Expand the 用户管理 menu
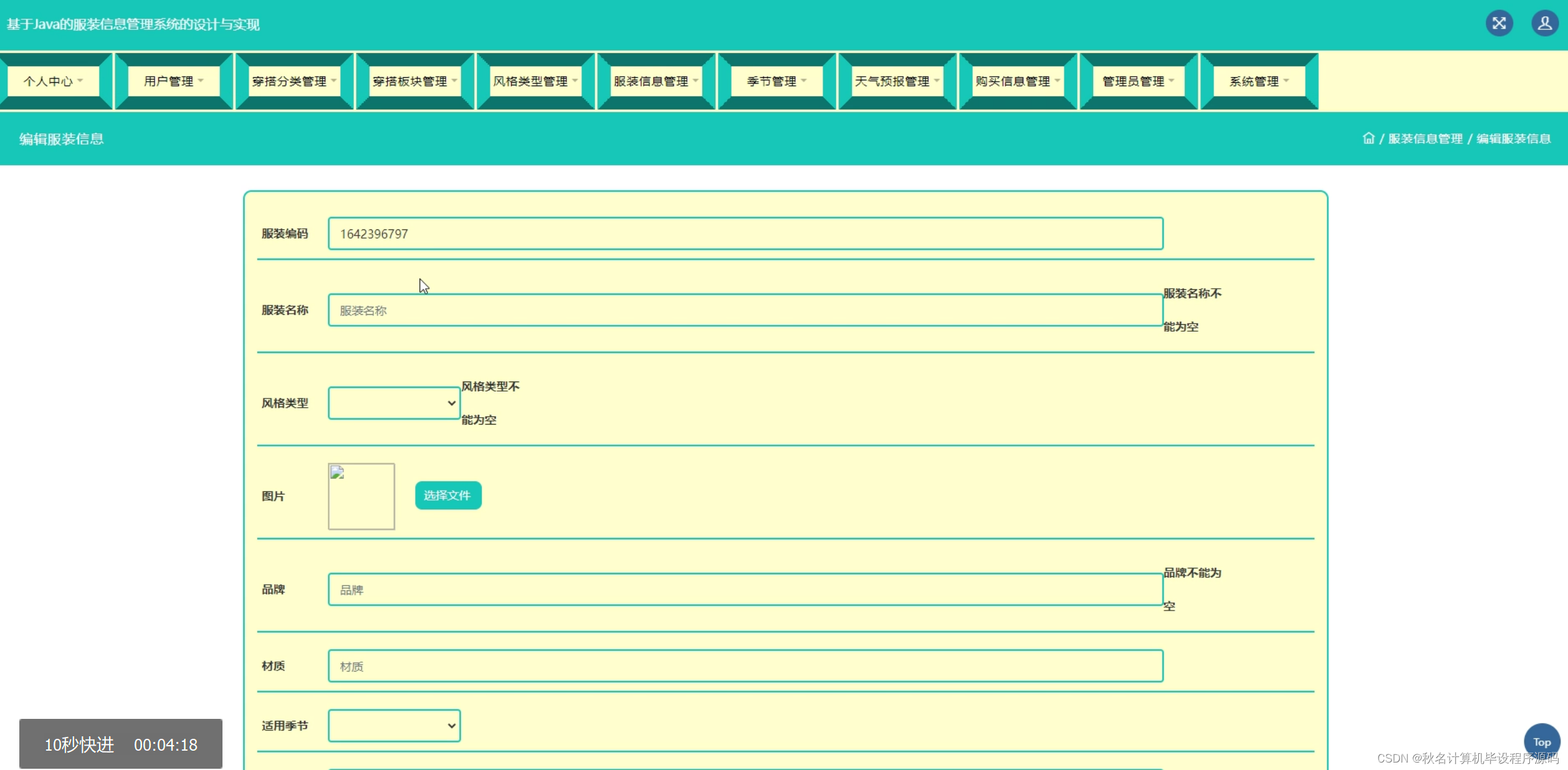This screenshot has width=1568, height=770. pyautogui.click(x=173, y=82)
